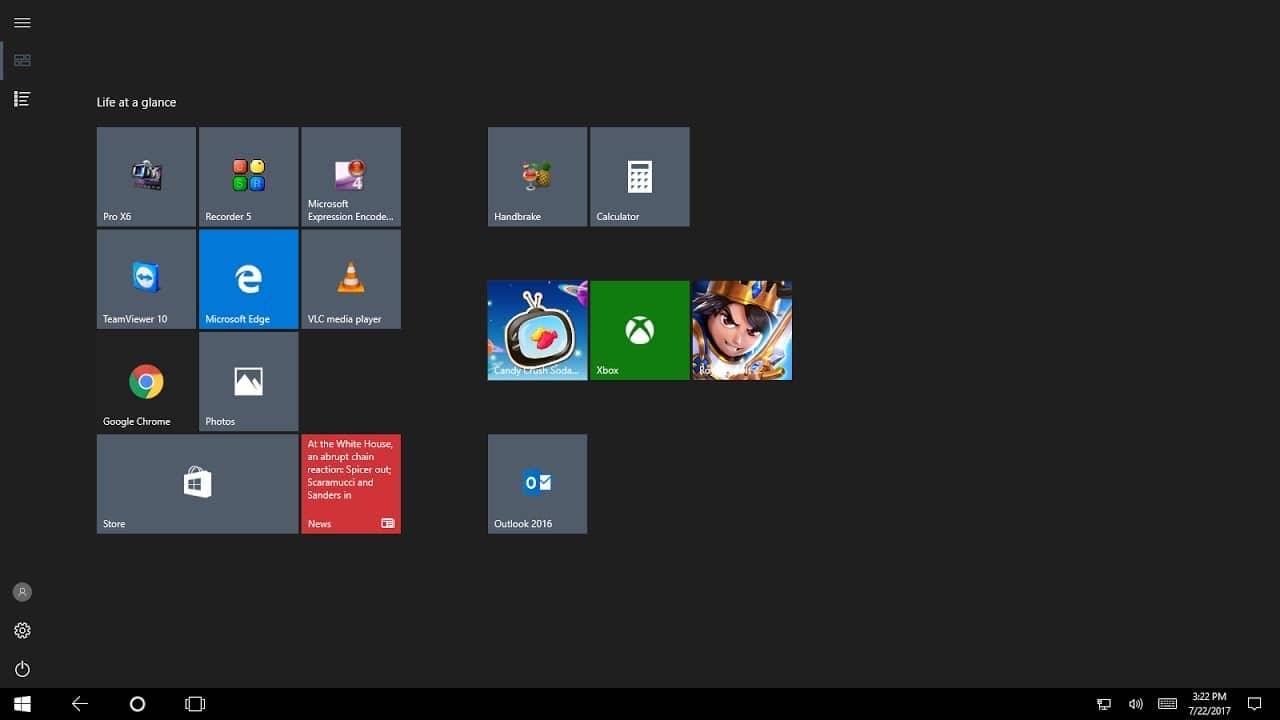
Task: Open the Outlook 2016 tile
Action: [537, 484]
